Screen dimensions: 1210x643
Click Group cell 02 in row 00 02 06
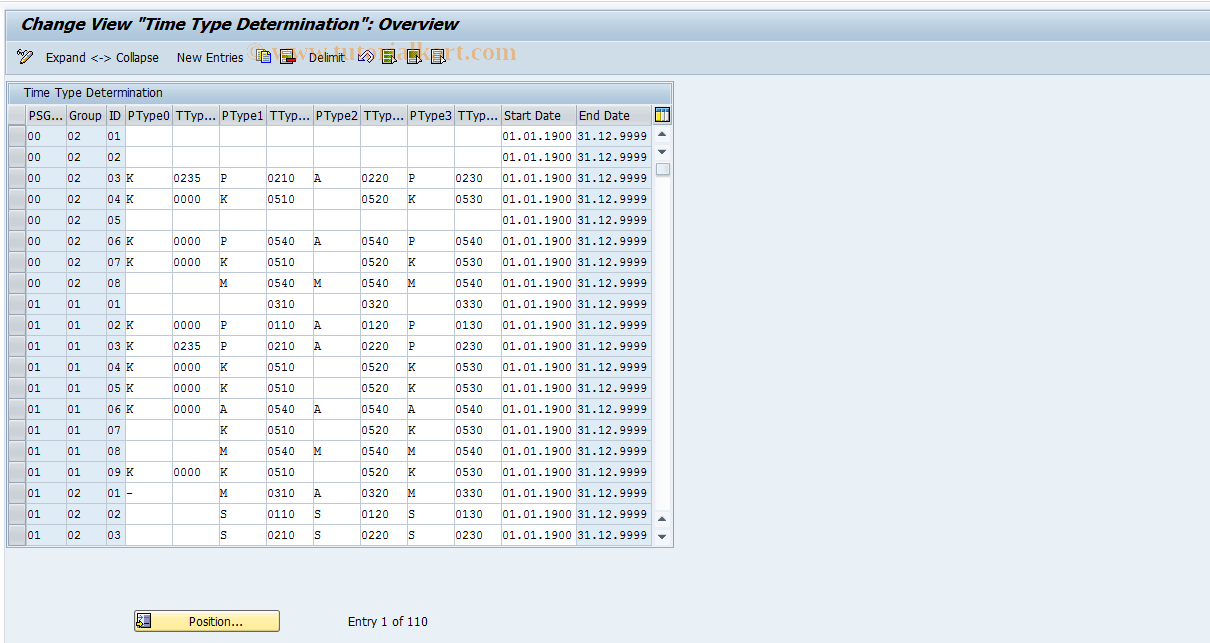(85, 241)
